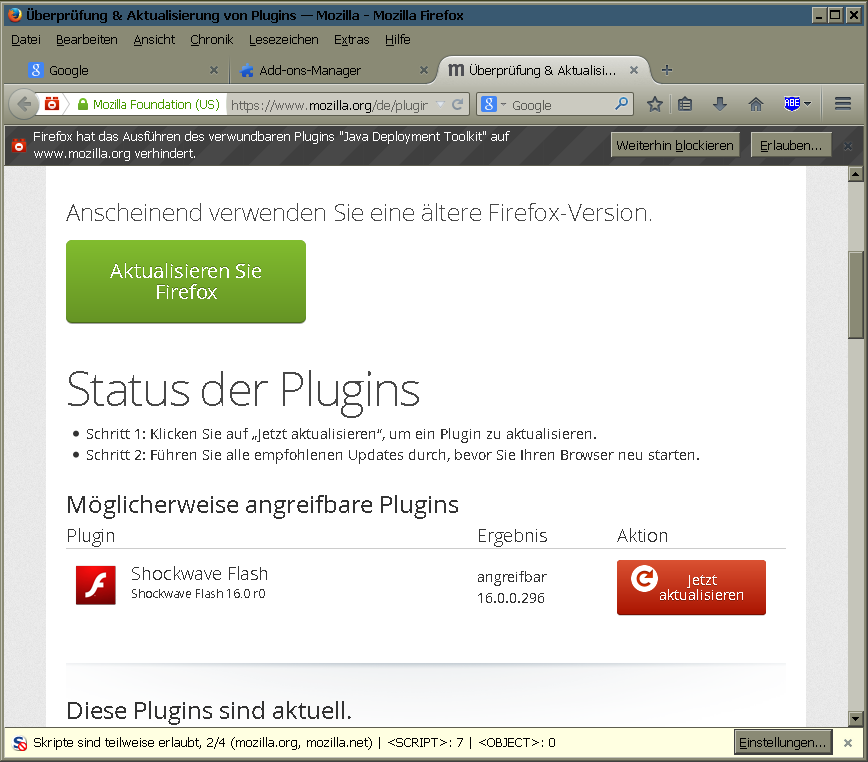
Task: Open the Chronik menu
Action: tap(211, 40)
